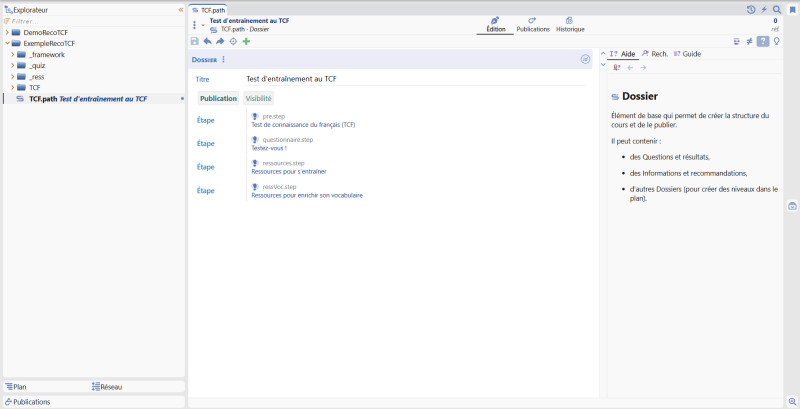Click the pre.step trophy icon
This screenshot has height=409, width=800.
(x=255, y=117)
